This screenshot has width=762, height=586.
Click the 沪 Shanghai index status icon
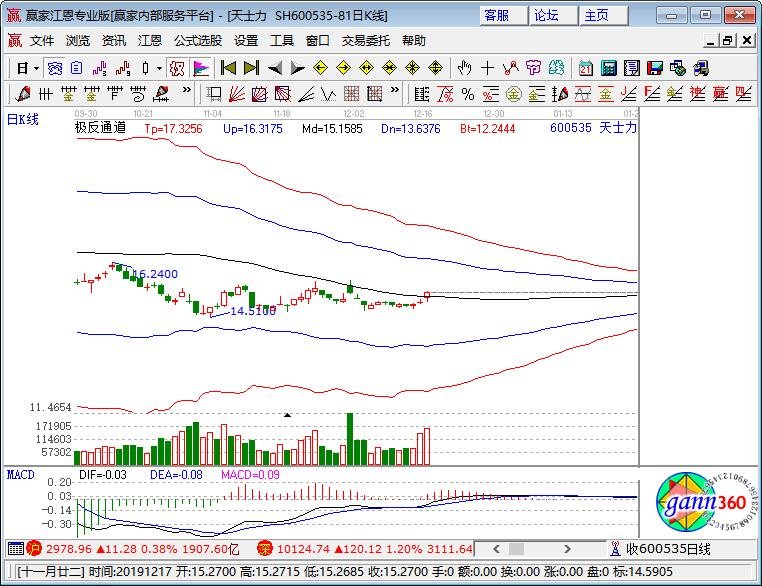point(34,549)
